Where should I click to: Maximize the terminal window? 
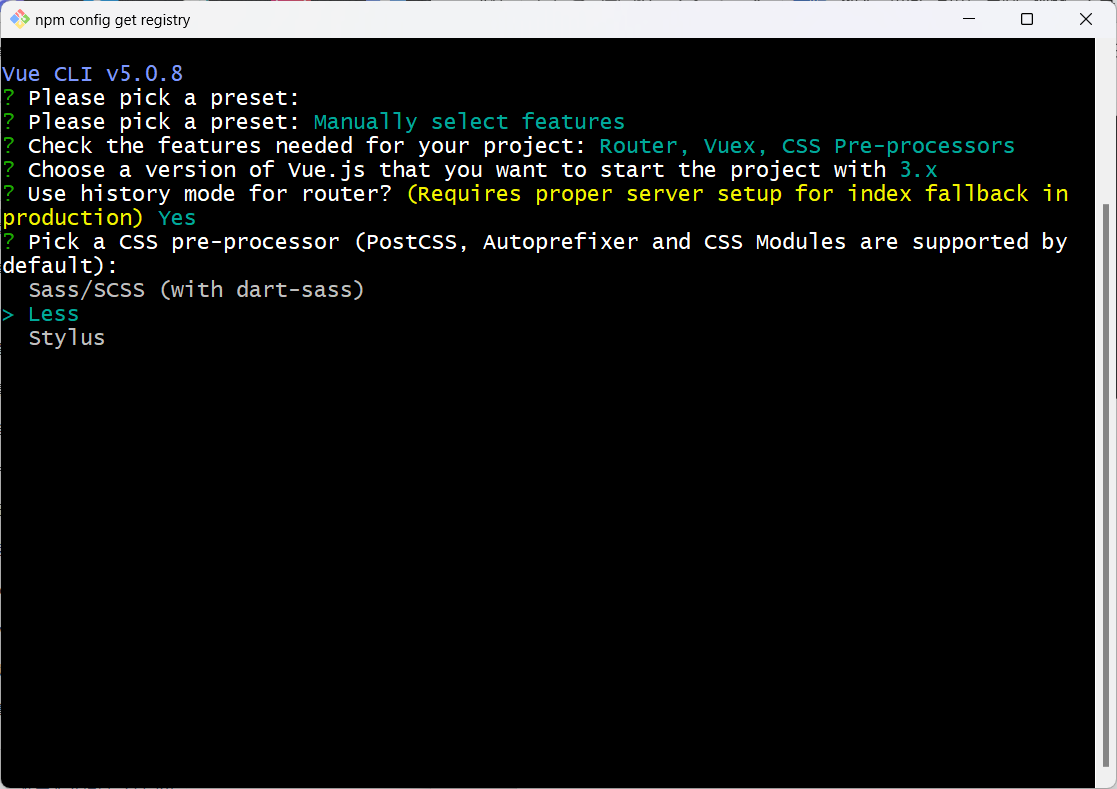[x=1027, y=19]
